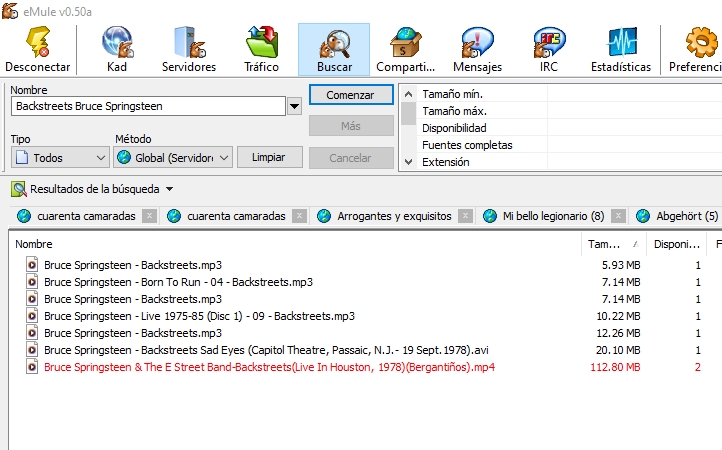Open the Mensajes page
The width and height of the screenshot is (722, 450).
477,49
